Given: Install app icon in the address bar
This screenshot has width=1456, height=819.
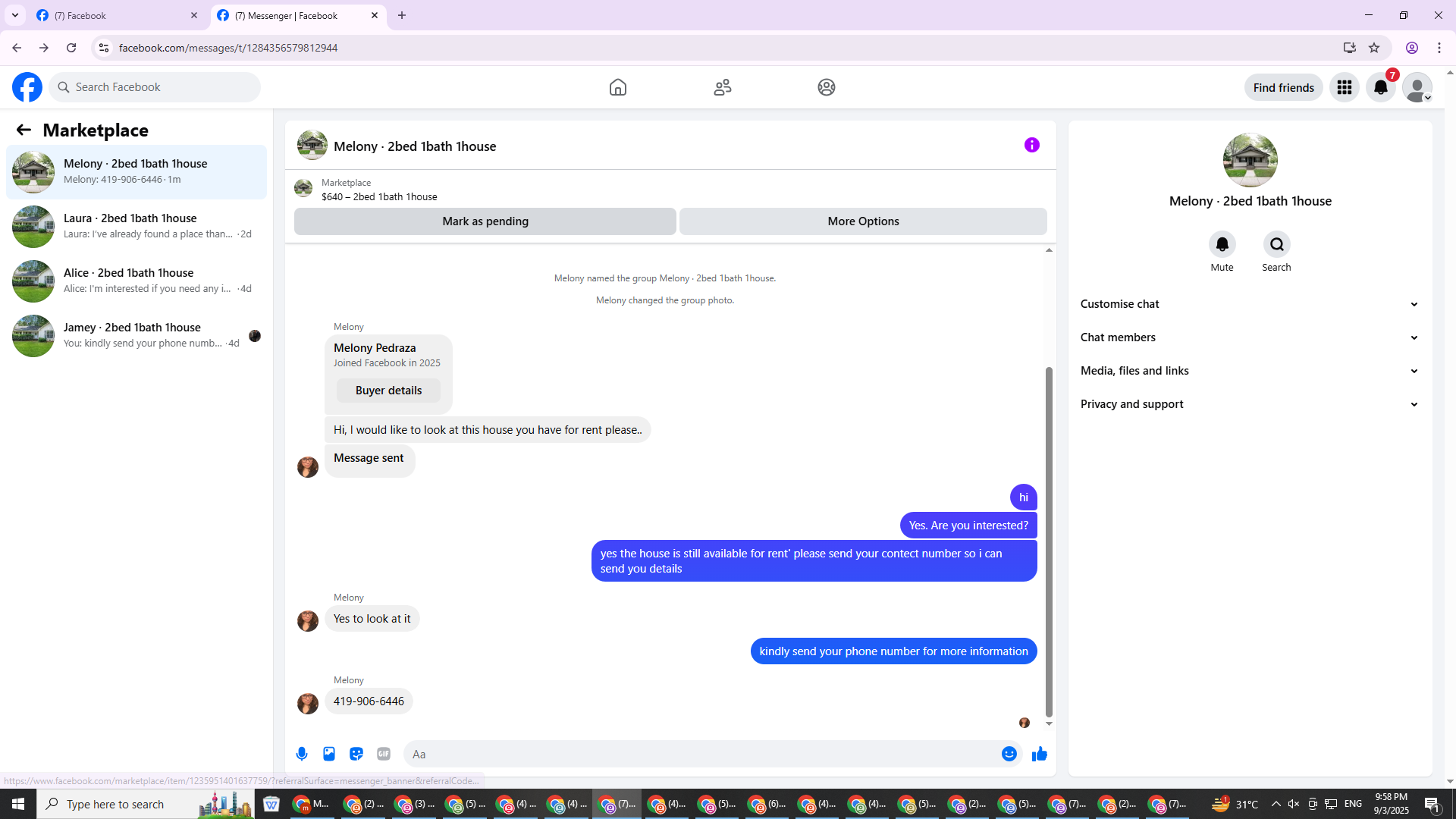Looking at the screenshot, I should 1349,48.
